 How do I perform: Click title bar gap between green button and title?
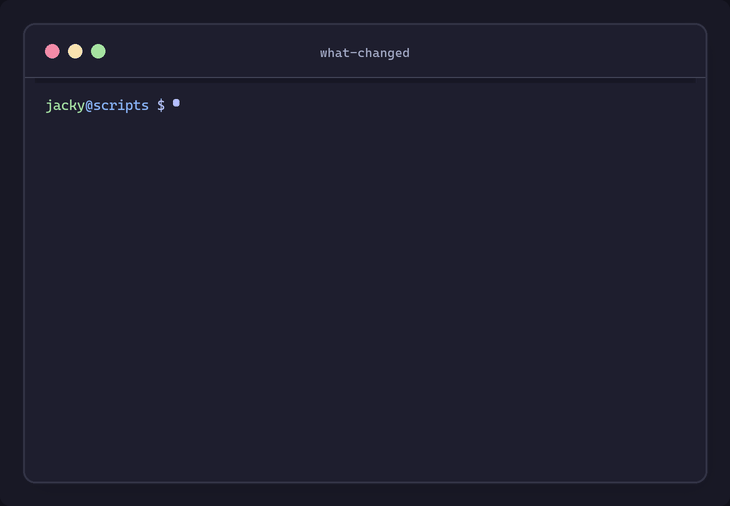tap(210, 52)
